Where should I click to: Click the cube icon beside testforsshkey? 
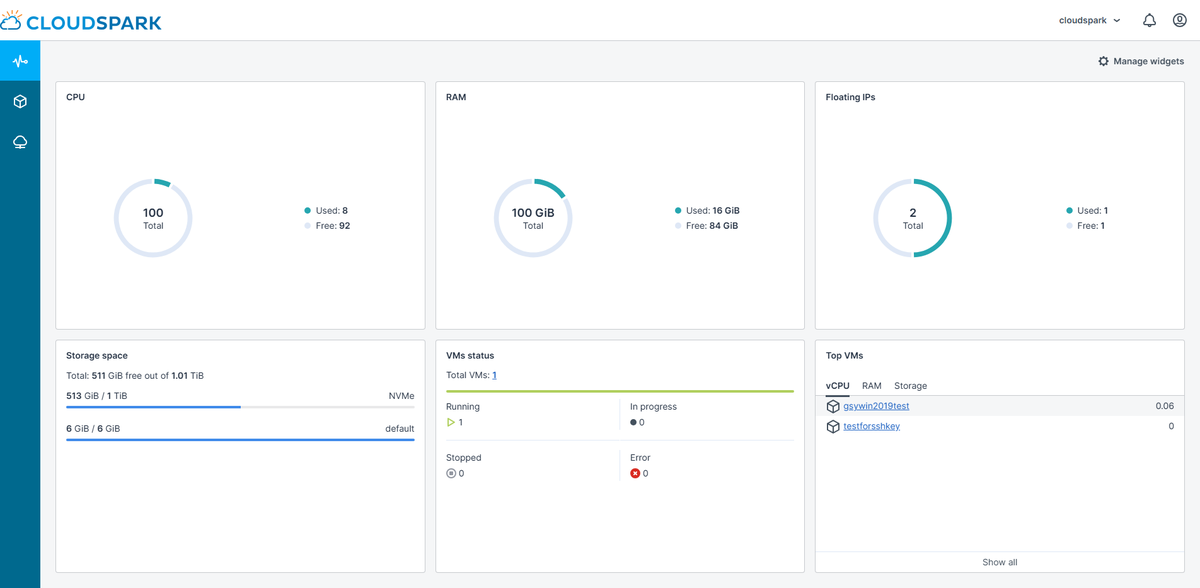(x=833, y=426)
